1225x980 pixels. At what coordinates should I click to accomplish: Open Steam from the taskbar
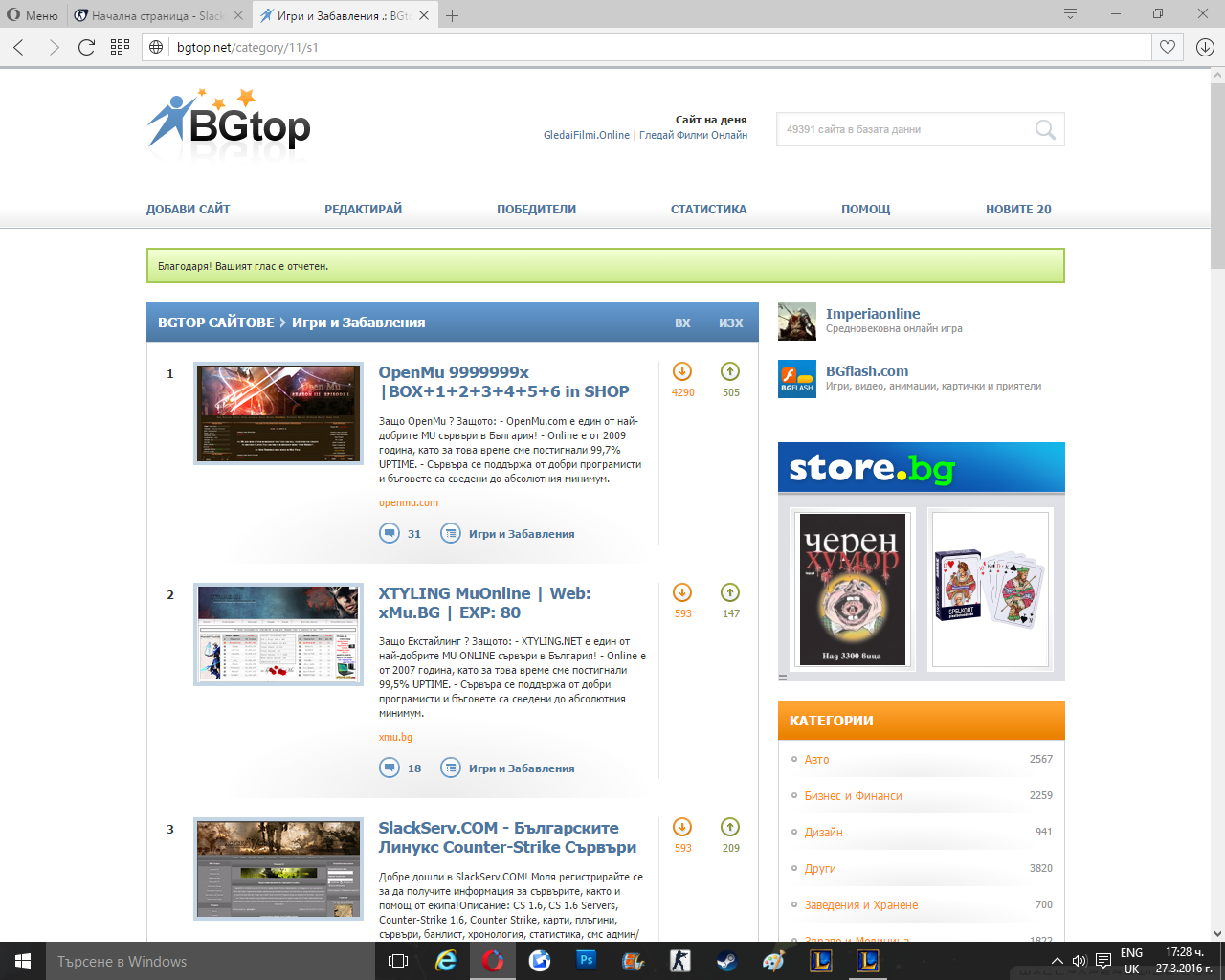click(x=727, y=961)
